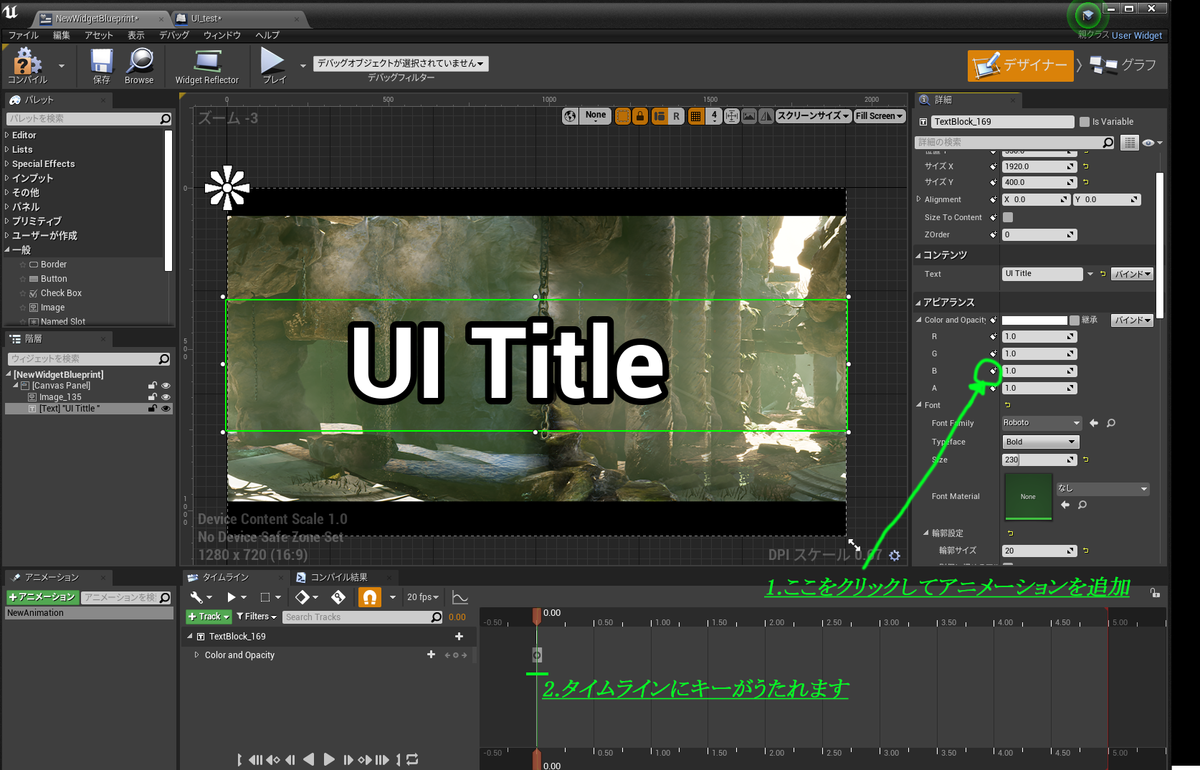Open the Font Family Roboto dropdown
This screenshot has width=1200, height=770.
pyautogui.click(x=1042, y=423)
